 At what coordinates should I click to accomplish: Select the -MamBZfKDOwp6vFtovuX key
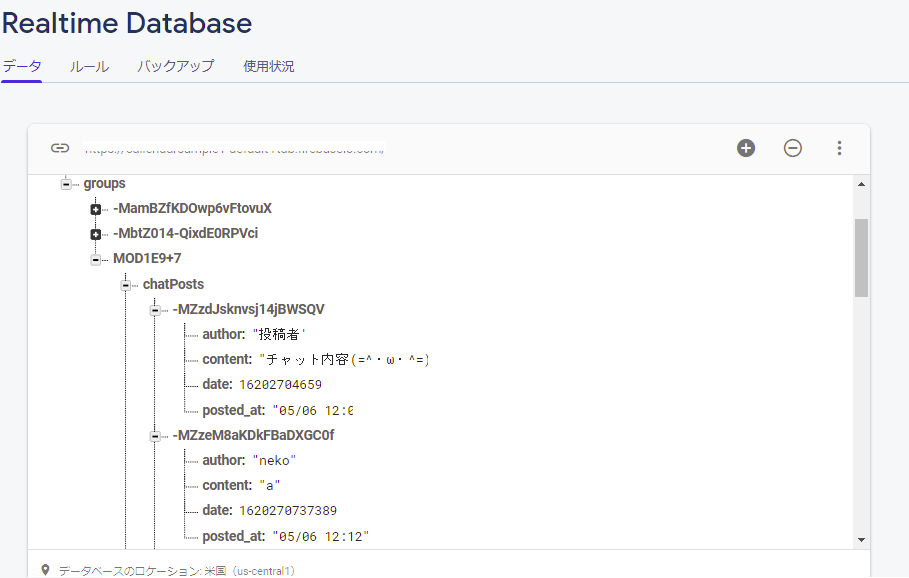click(x=192, y=209)
